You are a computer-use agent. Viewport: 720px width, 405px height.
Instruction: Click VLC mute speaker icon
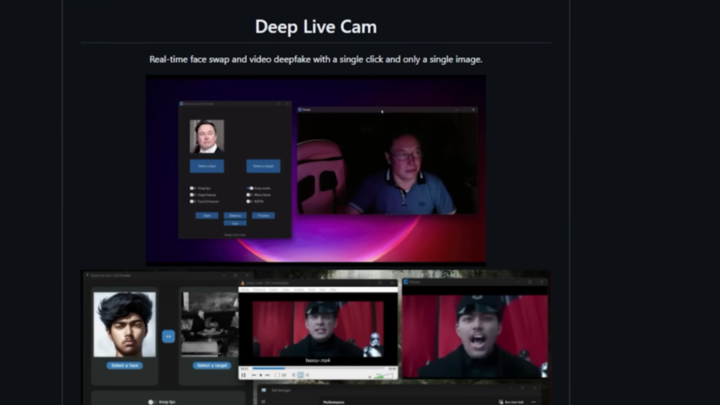[x=370, y=377]
